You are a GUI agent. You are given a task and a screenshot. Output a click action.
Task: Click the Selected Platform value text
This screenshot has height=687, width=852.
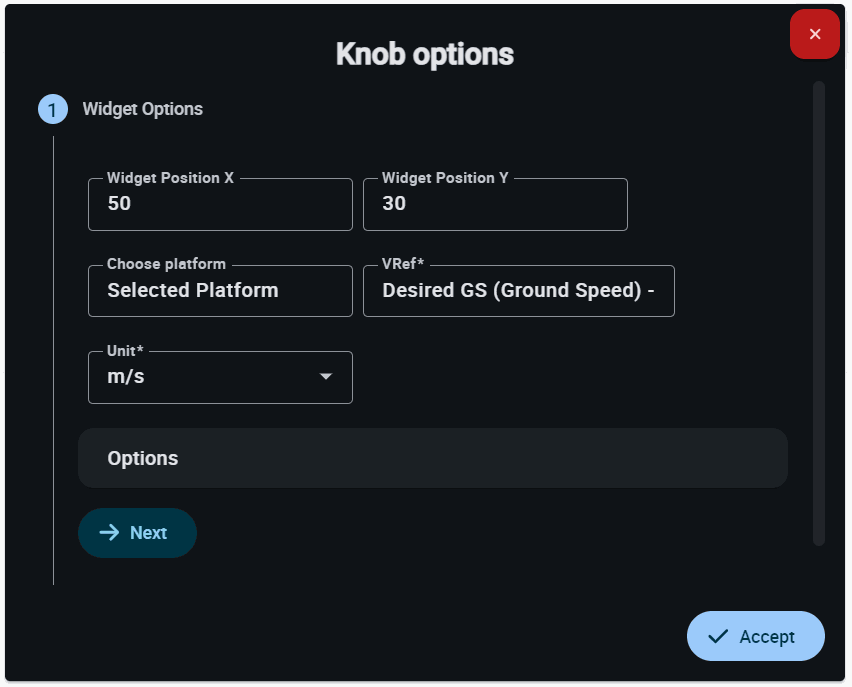[x=193, y=291]
